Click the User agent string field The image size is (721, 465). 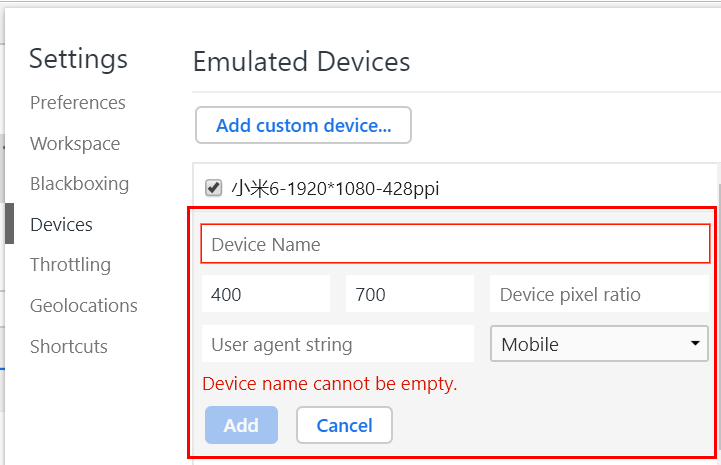tap(338, 344)
